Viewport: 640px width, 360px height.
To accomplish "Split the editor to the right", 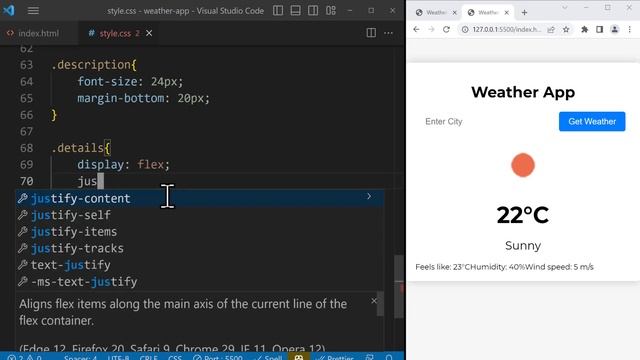I will coord(371,33).
